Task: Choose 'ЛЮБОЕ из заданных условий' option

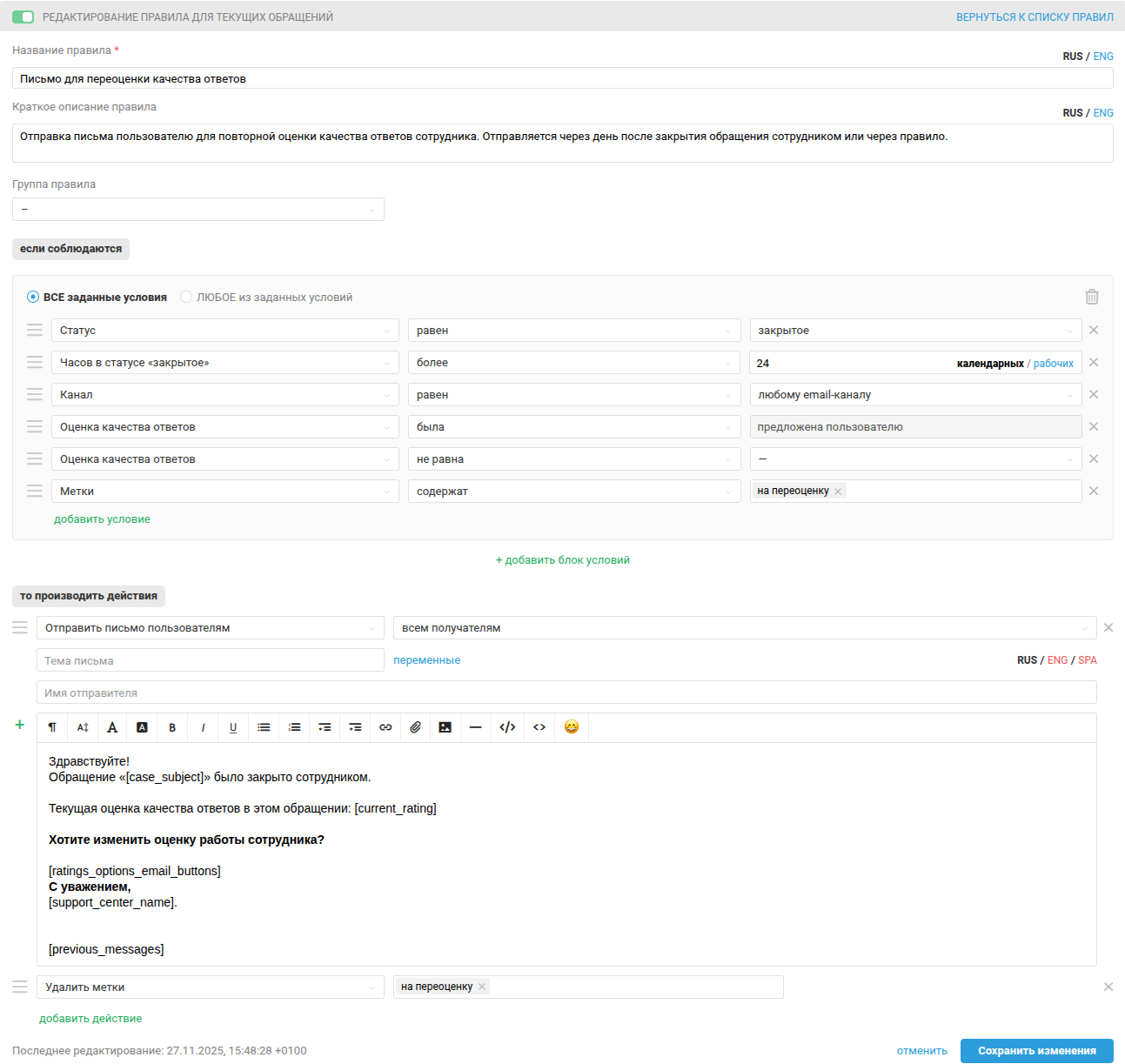Action: 186,298
